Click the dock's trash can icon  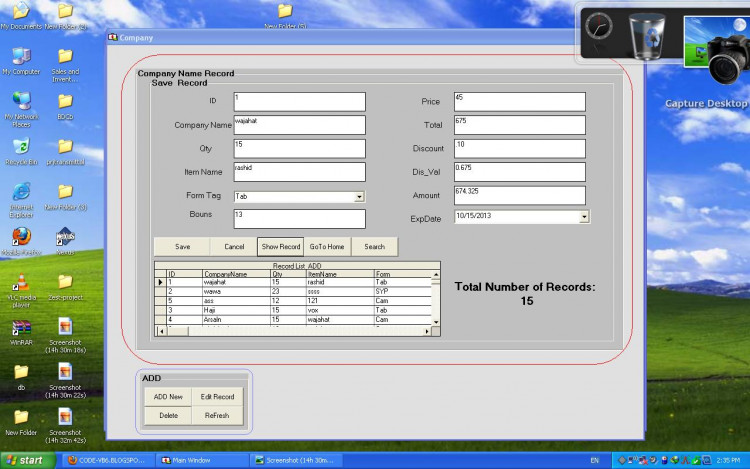pos(647,36)
